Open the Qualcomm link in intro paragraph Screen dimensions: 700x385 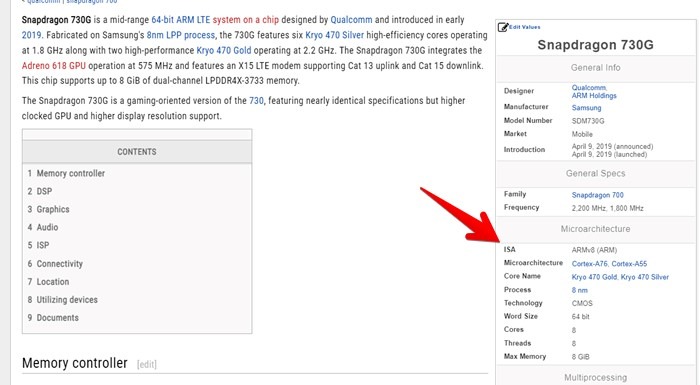pos(351,20)
